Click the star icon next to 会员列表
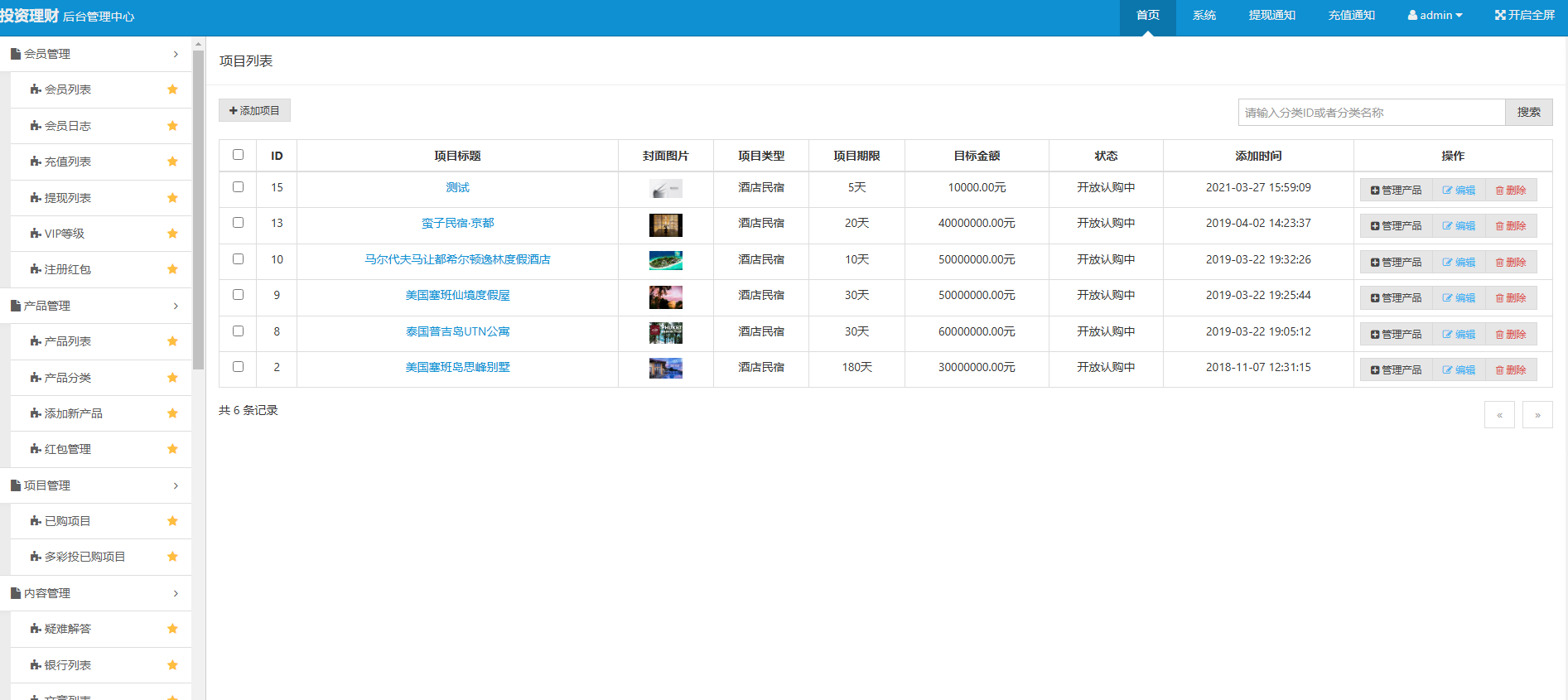Image resolution: width=1568 pixels, height=700 pixels. [172, 89]
